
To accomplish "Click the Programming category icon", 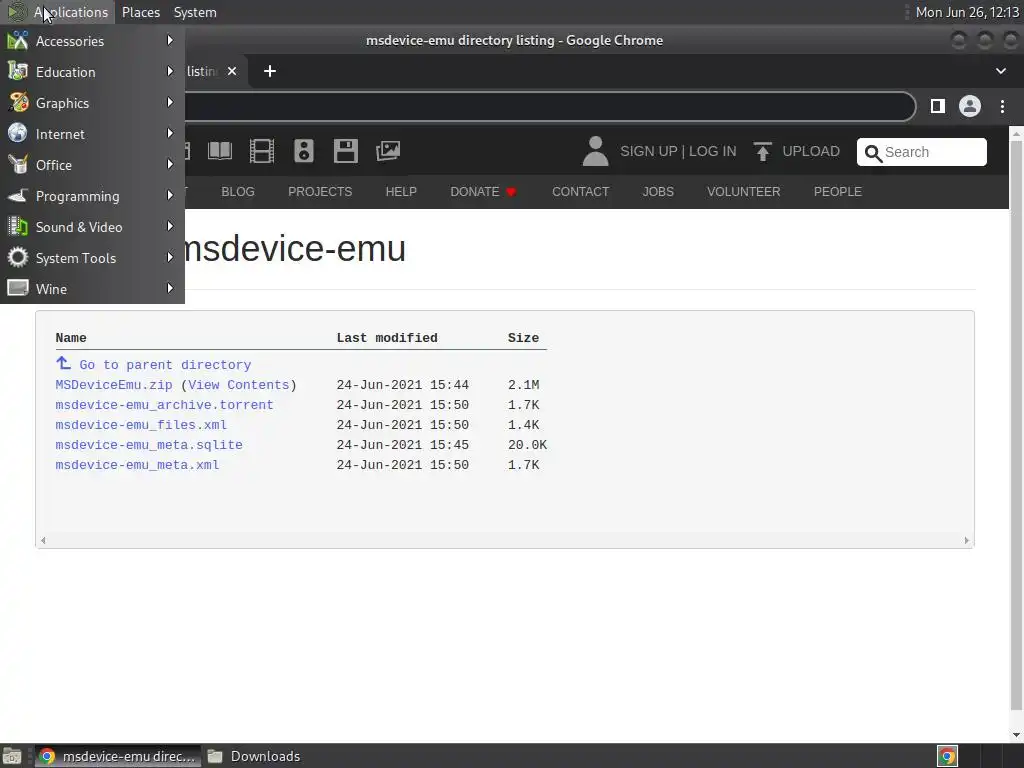I will coord(18,195).
